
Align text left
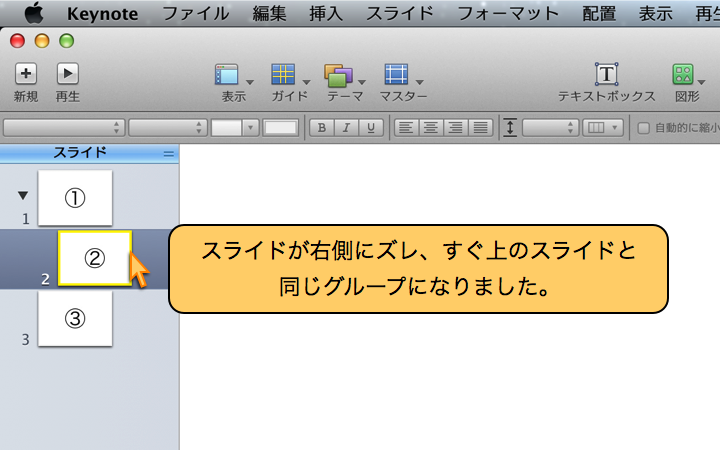tap(406, 128)
